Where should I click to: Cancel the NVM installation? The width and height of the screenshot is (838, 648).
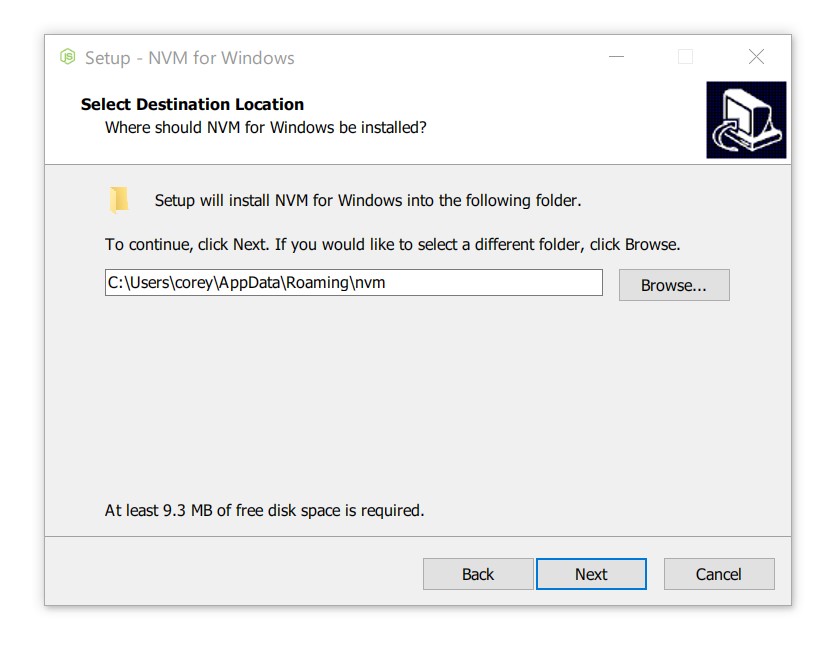[718, 574]
